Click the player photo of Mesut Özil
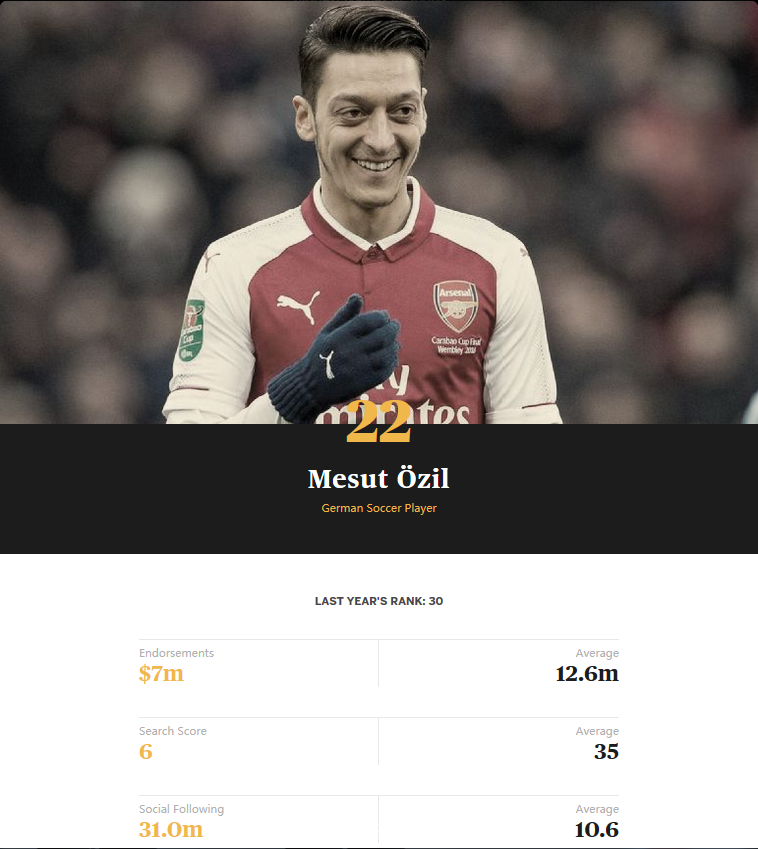This screenshot has width=758, height=849. 378,212
